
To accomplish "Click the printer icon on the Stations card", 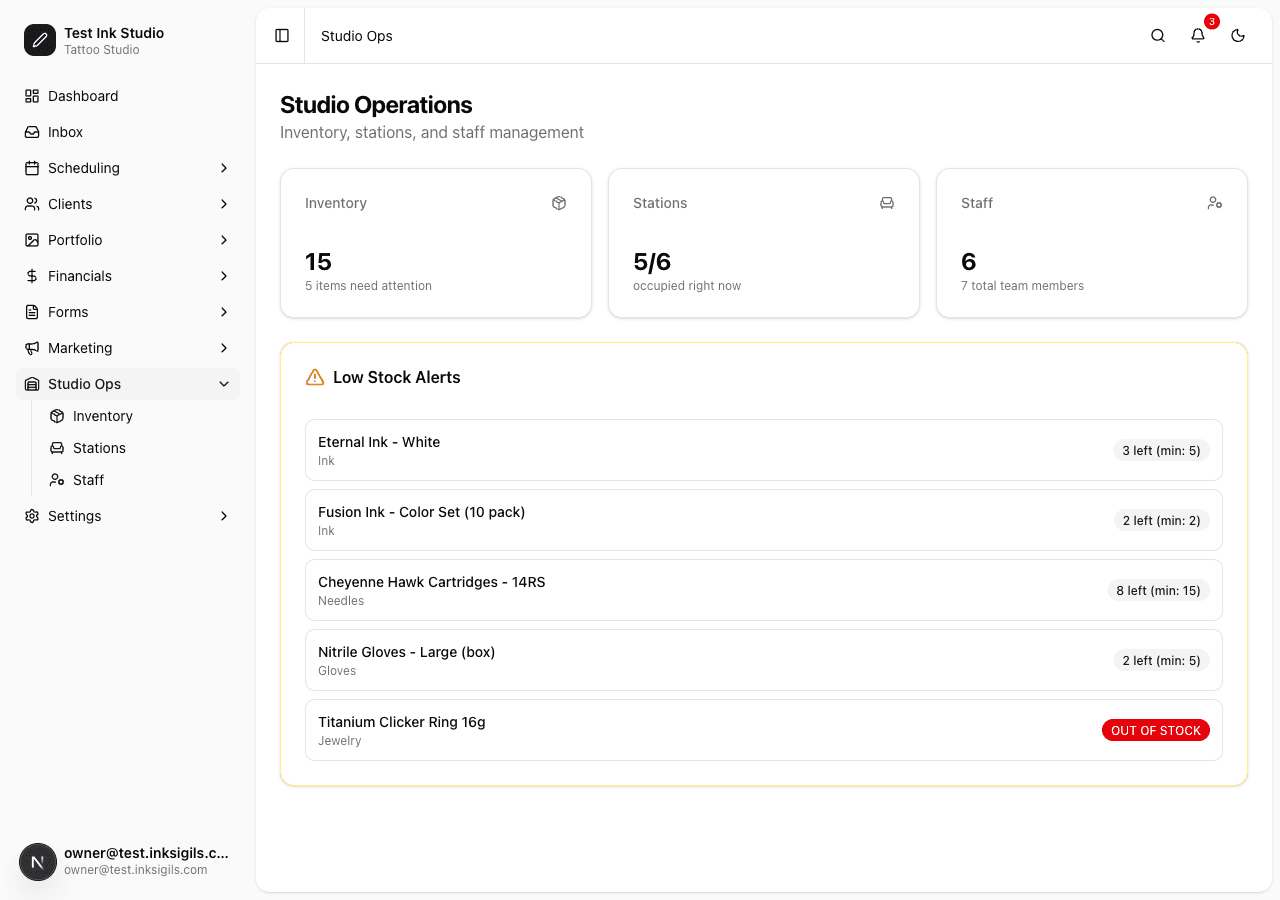I will click(887, 203).
